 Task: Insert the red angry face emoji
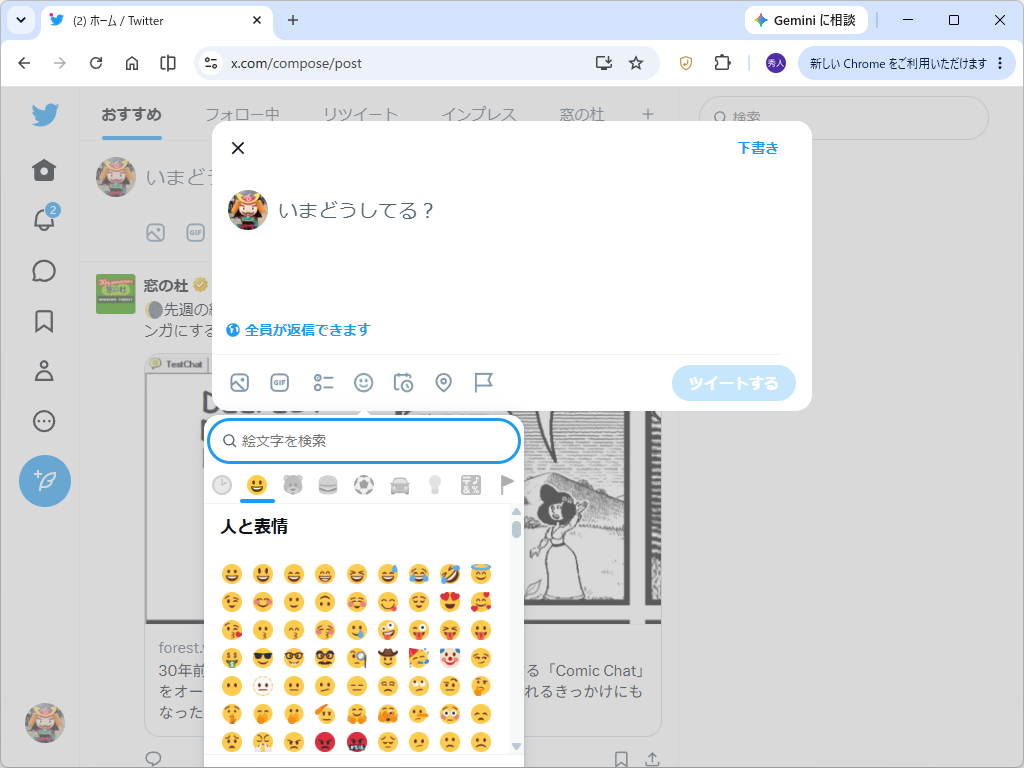coord(325,742)
